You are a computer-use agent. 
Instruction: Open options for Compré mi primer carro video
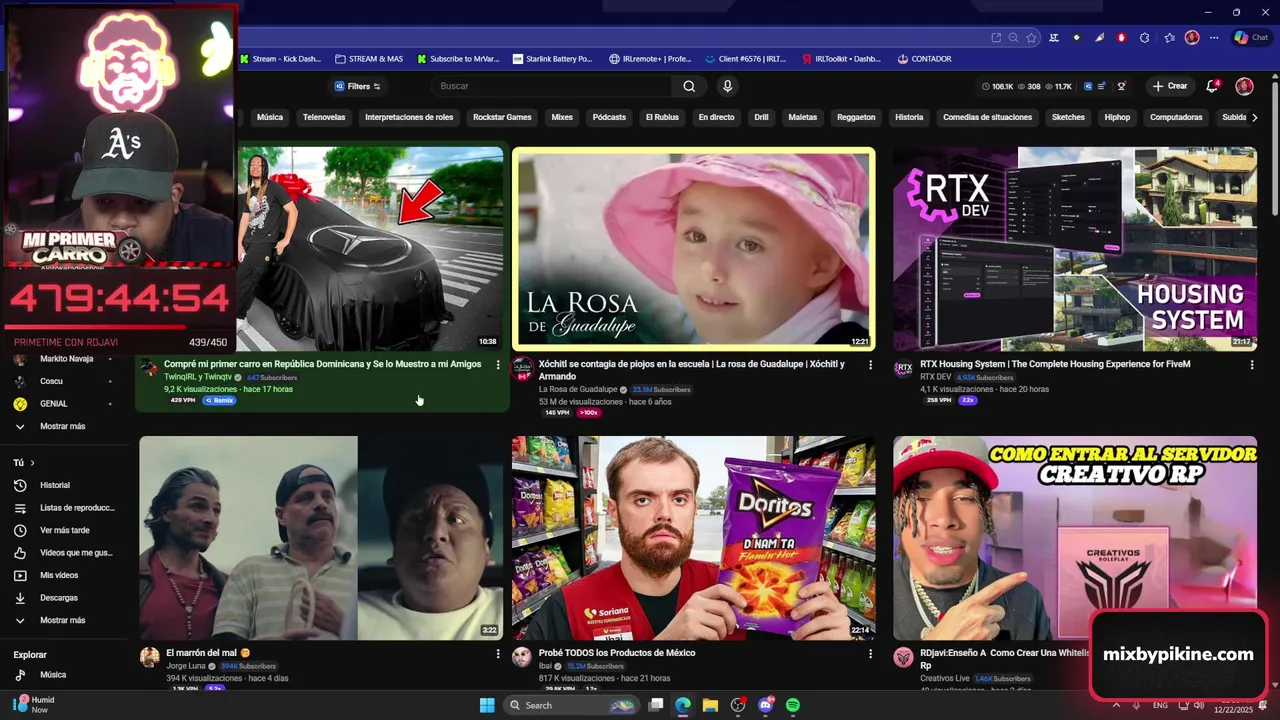[498, 365]
